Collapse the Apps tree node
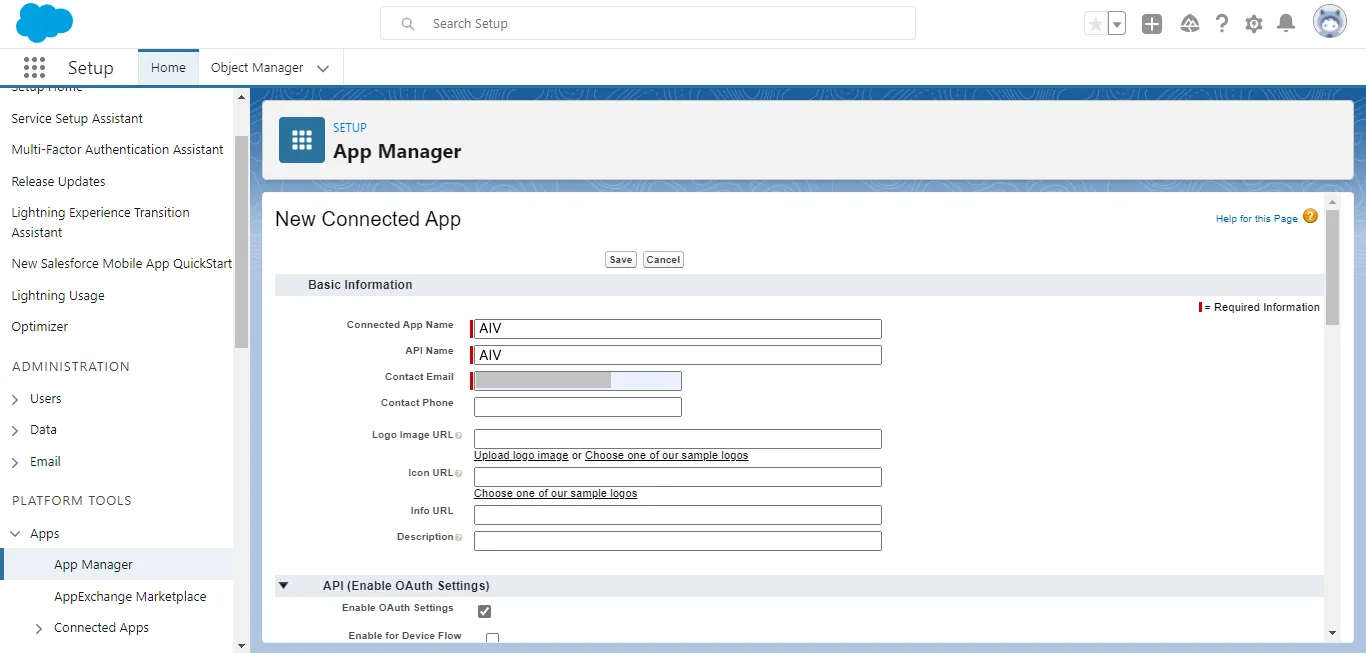1366x653 pixels. pos(15,534)
